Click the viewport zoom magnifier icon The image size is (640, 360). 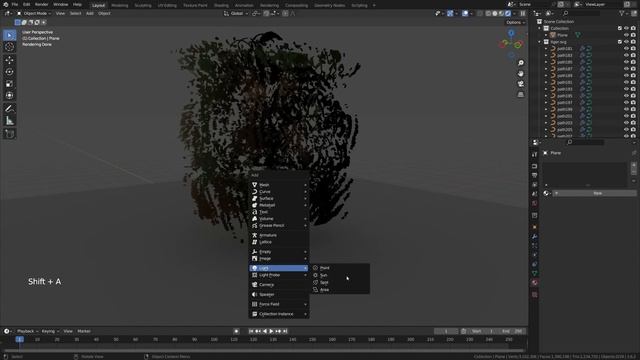click(x=521, y=63)
